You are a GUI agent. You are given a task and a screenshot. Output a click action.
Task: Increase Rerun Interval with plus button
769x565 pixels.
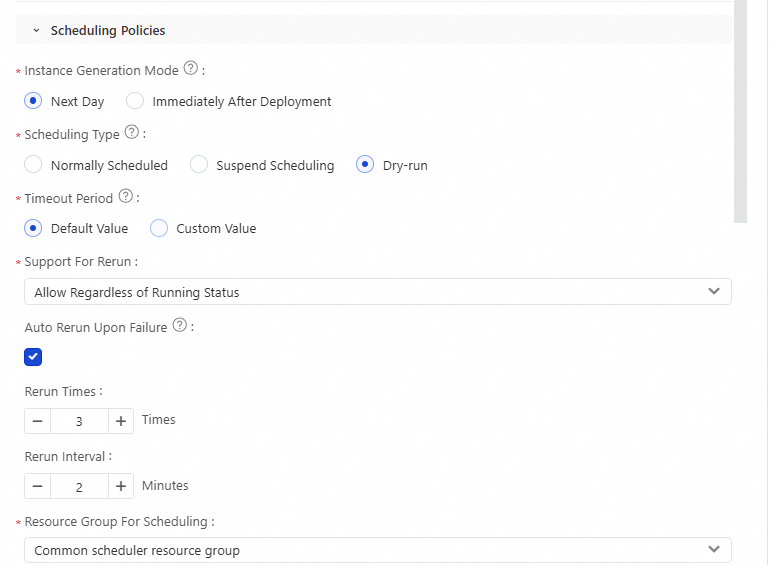pyautogui.click(x=121, y=486)
